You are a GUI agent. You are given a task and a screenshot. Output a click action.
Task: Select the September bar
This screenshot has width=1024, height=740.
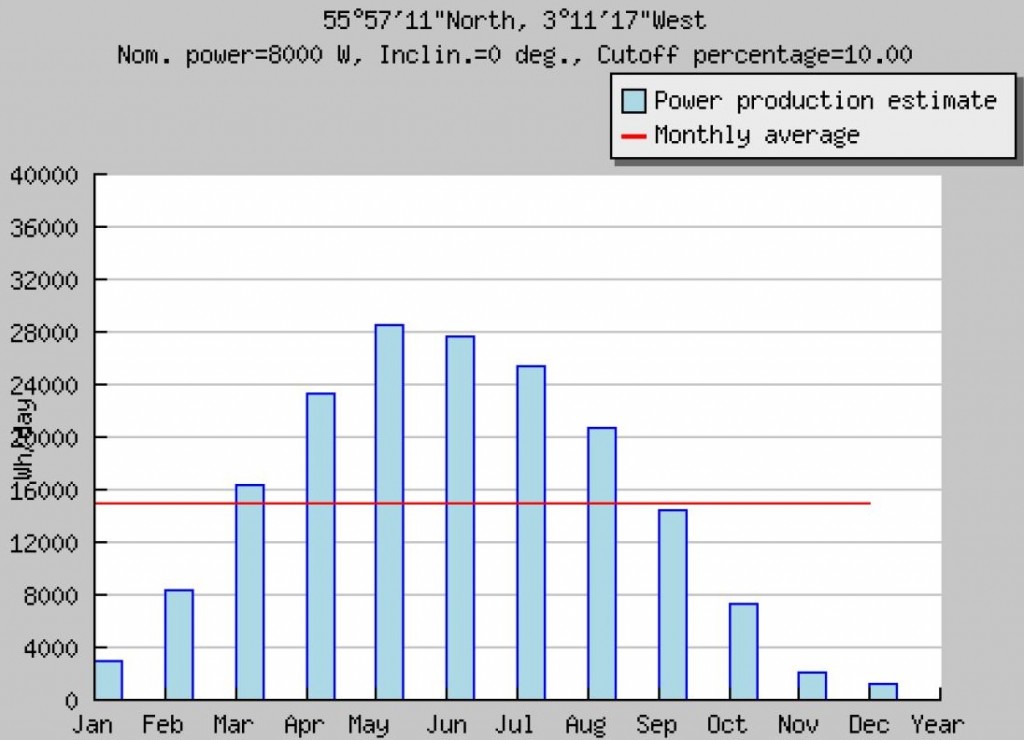(x=672, y=605)
